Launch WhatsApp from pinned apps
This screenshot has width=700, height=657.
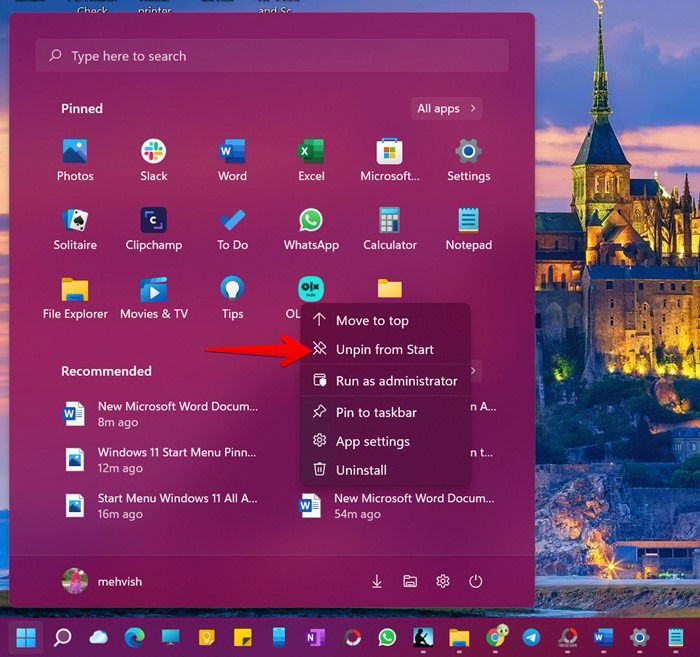tap(311, 229)
